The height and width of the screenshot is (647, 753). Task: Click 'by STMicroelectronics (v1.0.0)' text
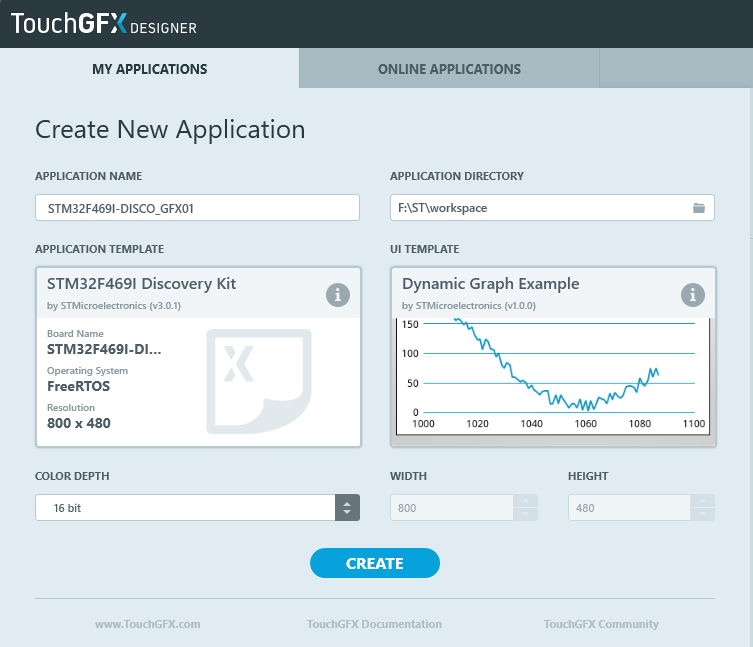coord(469,305)
